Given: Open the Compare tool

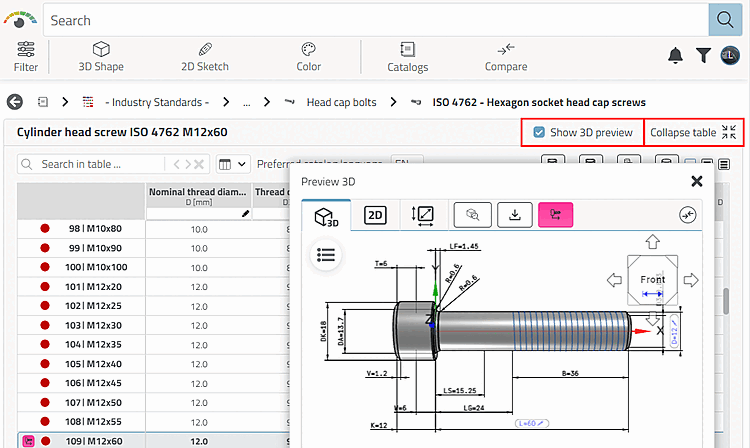Looking at the screenshot, I should coord(506,57).
